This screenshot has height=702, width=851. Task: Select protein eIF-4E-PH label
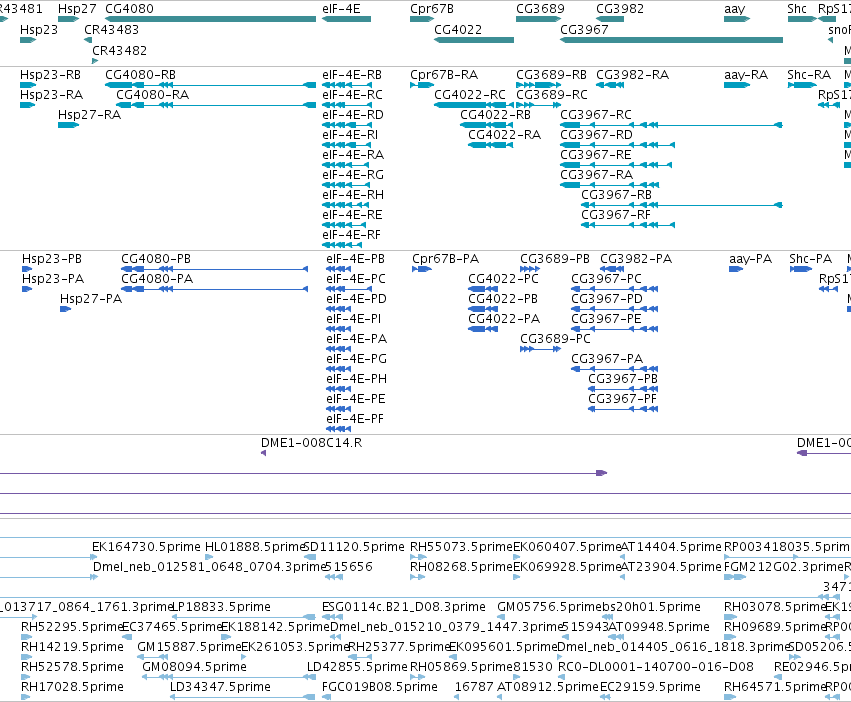(x=357, y=378)
